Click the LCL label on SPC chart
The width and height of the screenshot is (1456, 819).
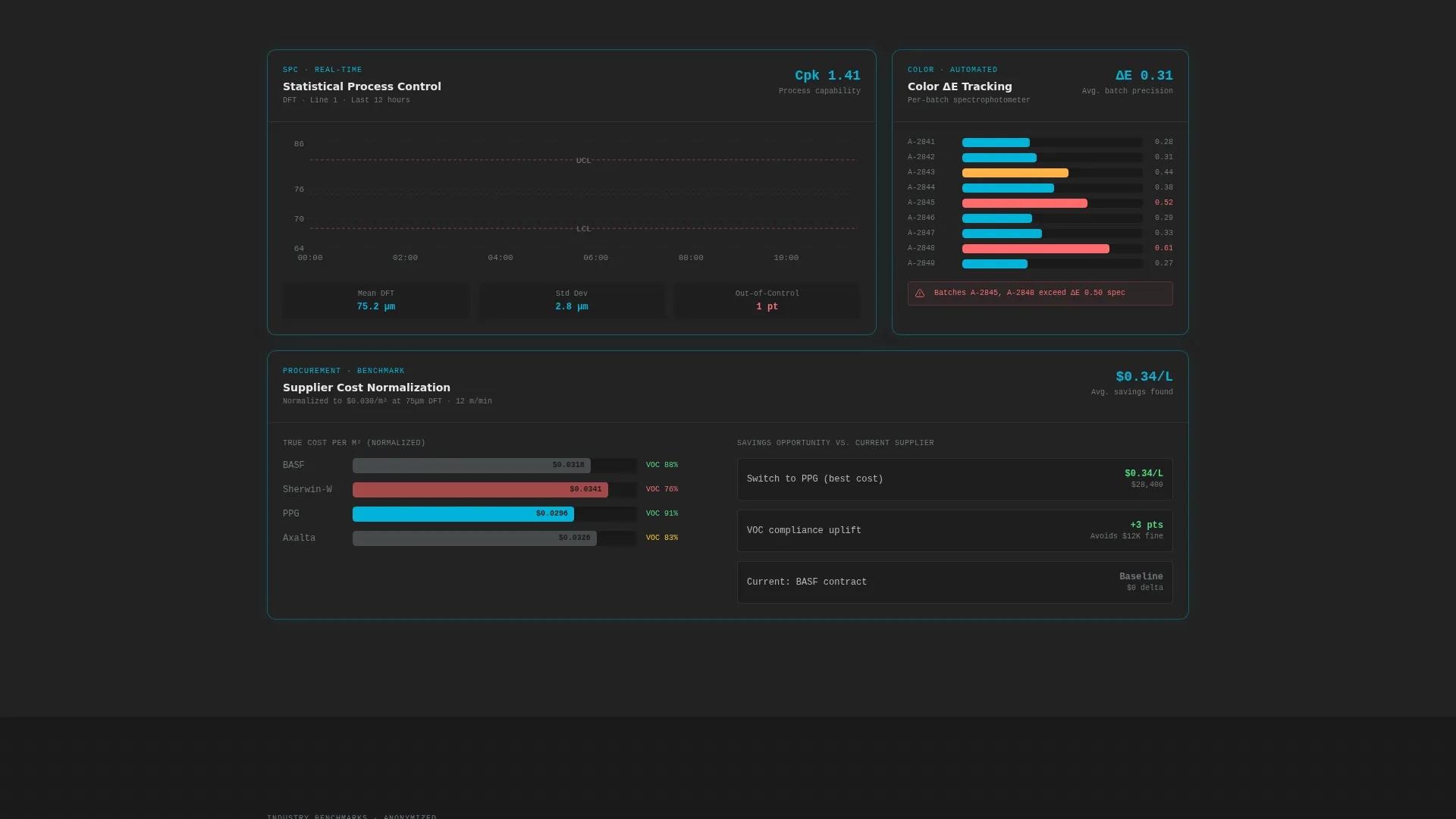click(x=583, y=229)
